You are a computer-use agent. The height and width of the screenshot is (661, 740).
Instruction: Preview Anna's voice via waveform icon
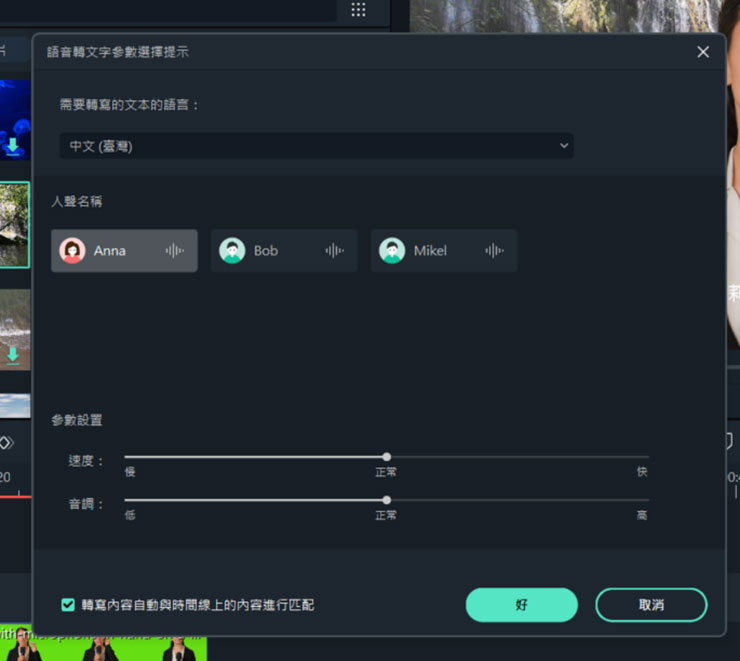point(174,250)
